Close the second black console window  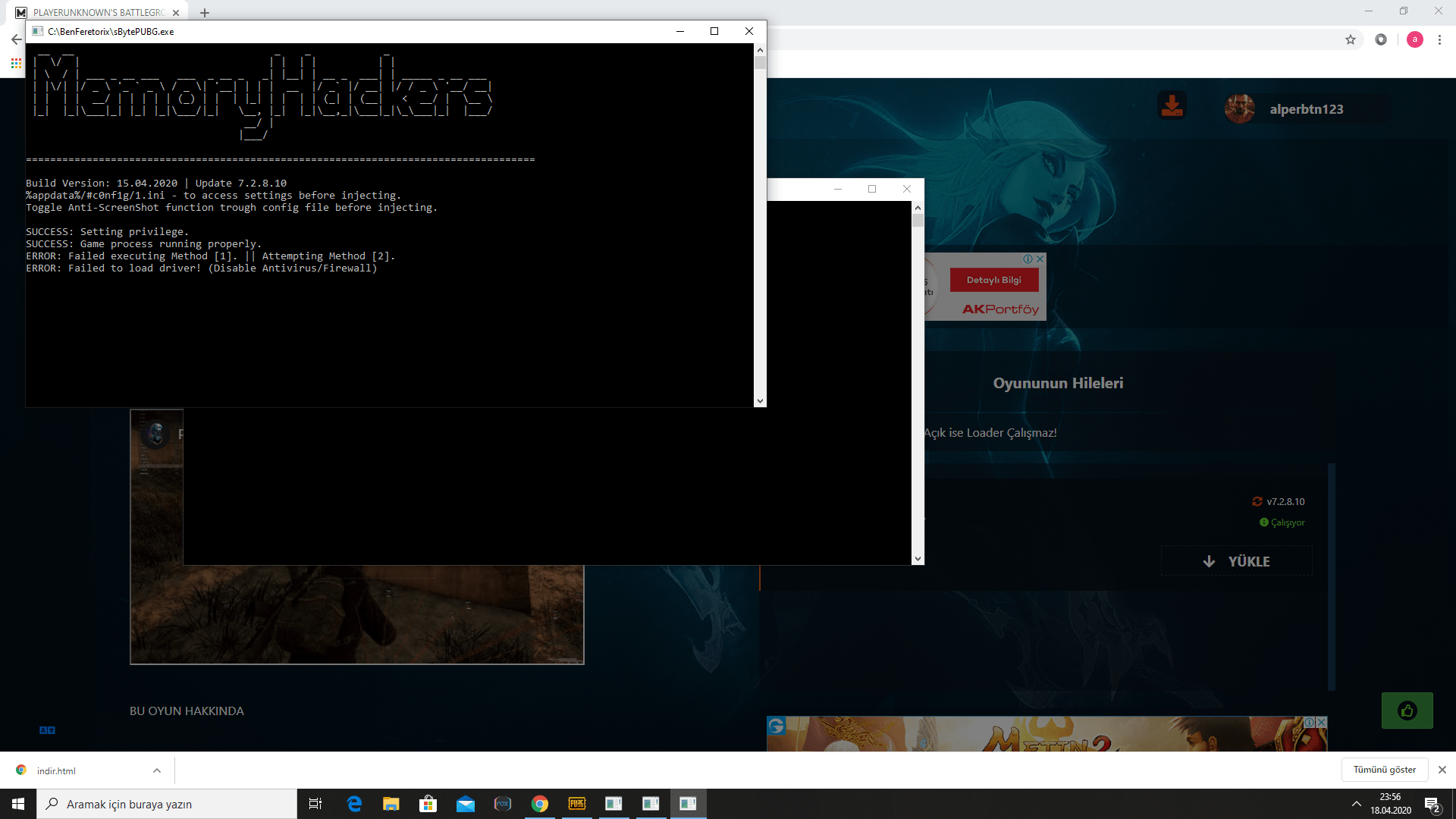pos(907,189)
